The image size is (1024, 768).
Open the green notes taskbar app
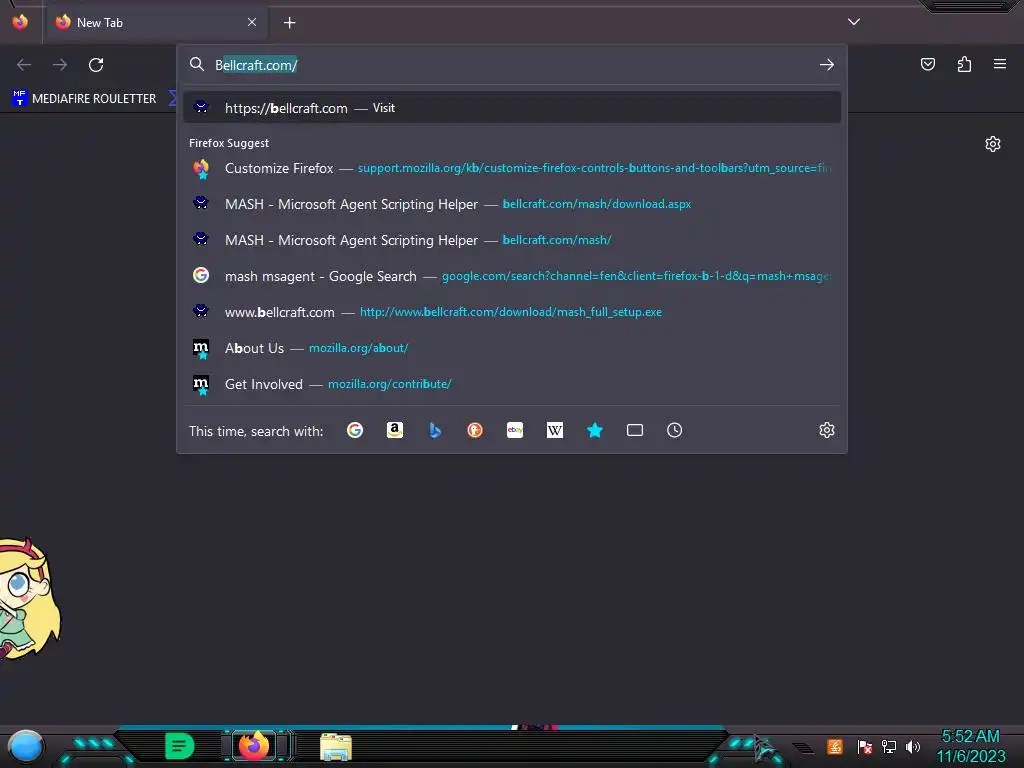point(180,746)
